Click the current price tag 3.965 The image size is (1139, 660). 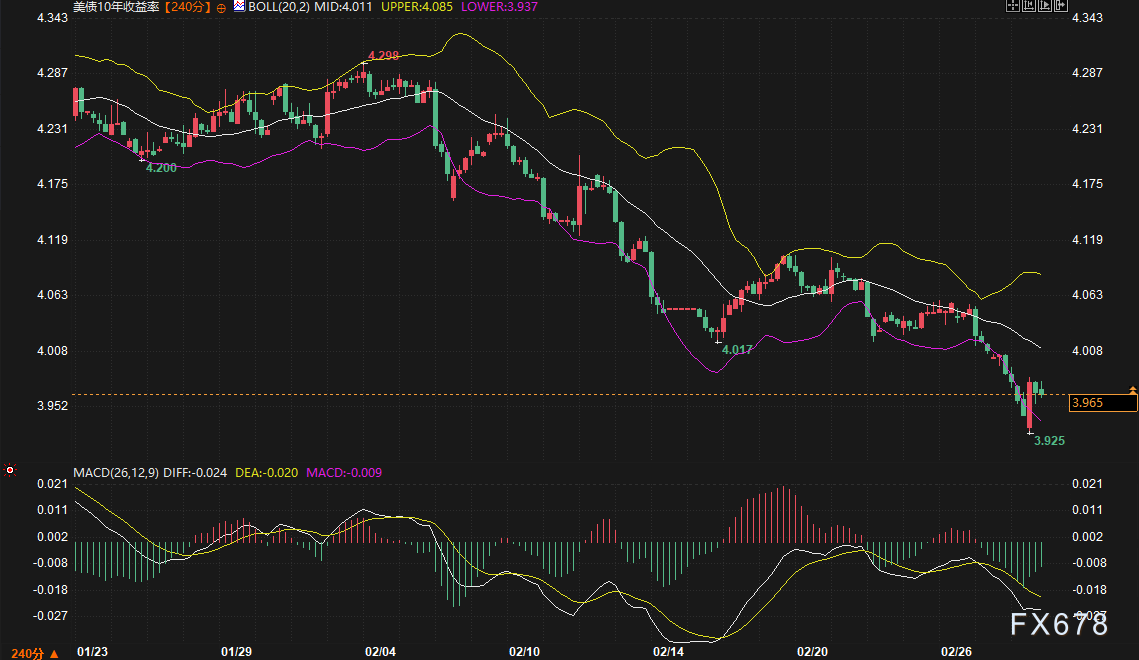coord(1102,403)
